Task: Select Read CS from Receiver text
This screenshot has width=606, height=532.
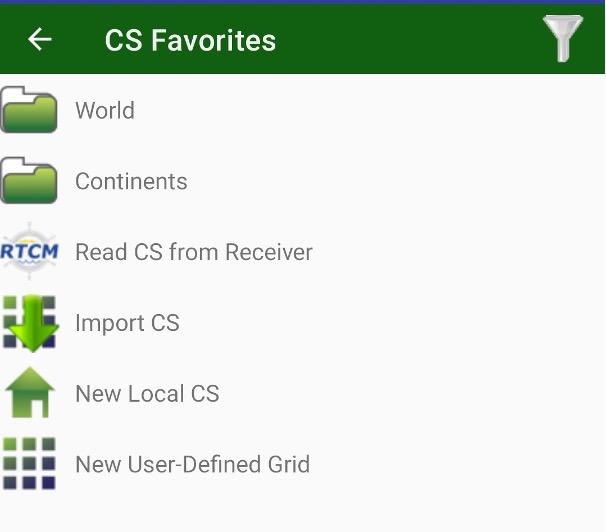Action: 194,252
